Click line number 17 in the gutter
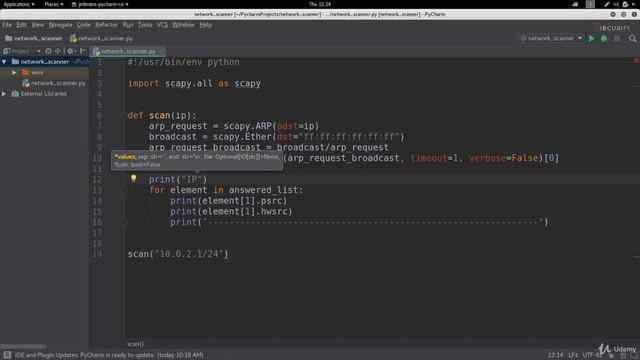The image size is (640, 360). click(97, 233)
